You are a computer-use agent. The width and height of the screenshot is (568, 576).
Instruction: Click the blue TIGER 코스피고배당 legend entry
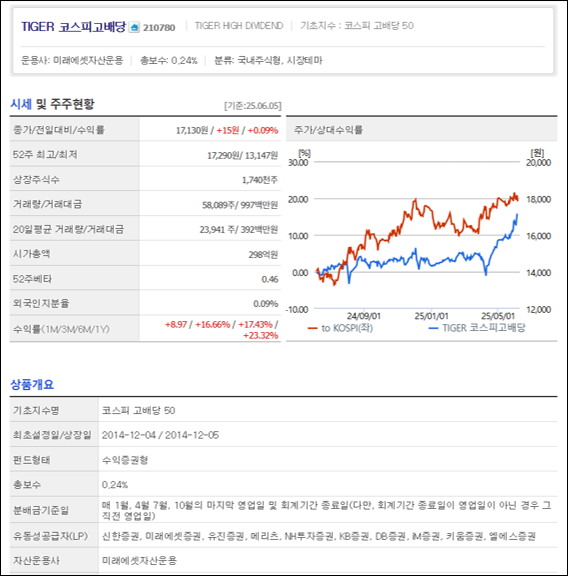point(477,328)
